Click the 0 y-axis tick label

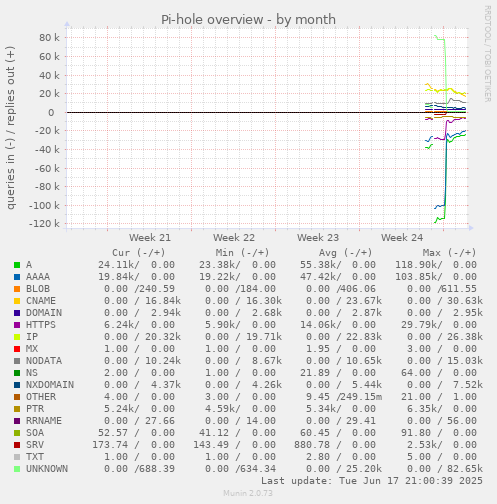coord(51,113)
